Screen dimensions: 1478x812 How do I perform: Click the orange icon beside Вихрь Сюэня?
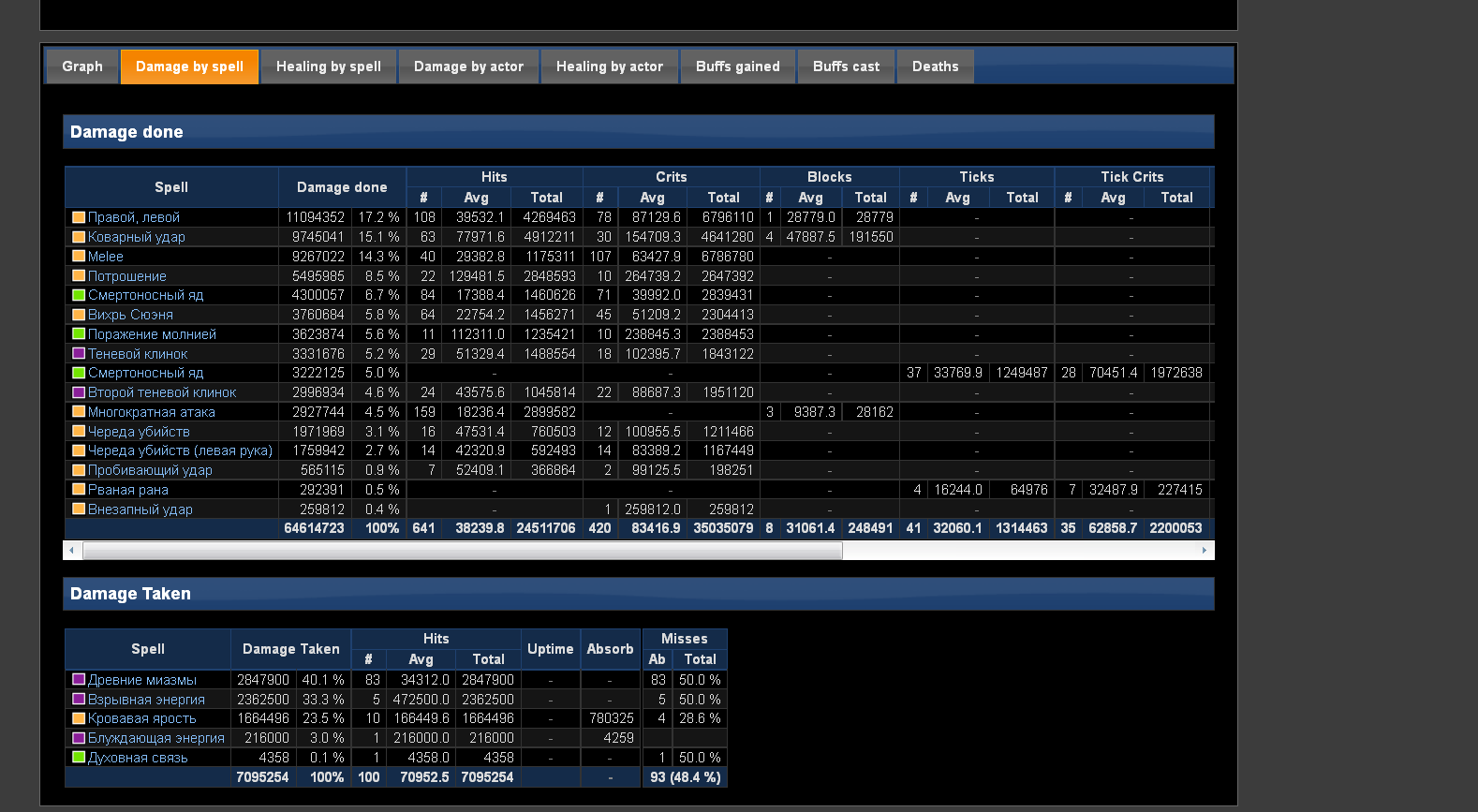pyautogui.click(x=79, y=315)
